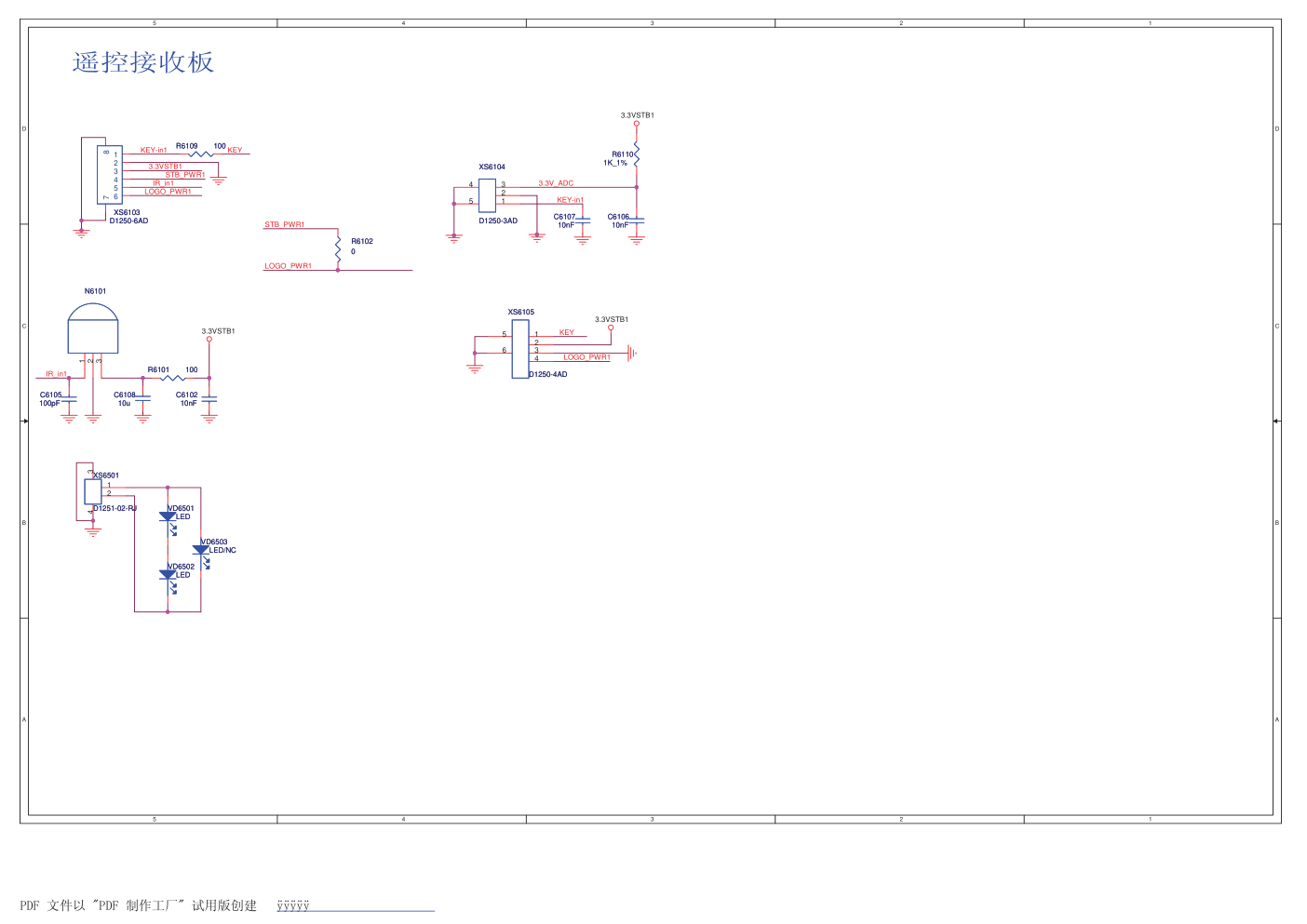This screenshot has width=1307, height=924.
Task: Open the underlined link in PDF footer
Action: (x=293, y=906)
